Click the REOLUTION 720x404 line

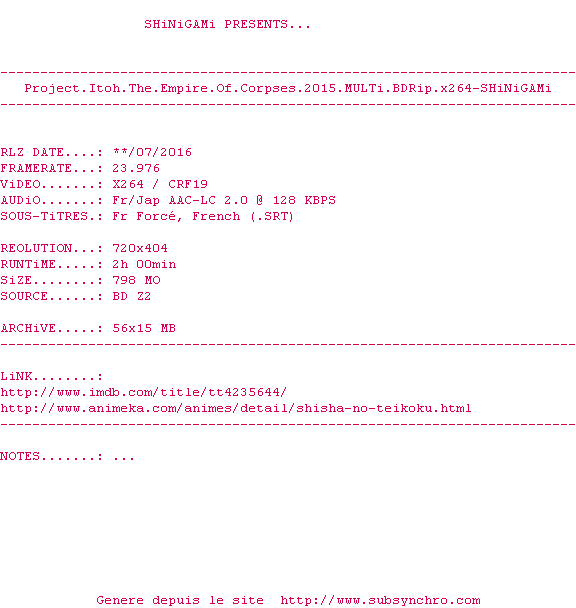84,248
